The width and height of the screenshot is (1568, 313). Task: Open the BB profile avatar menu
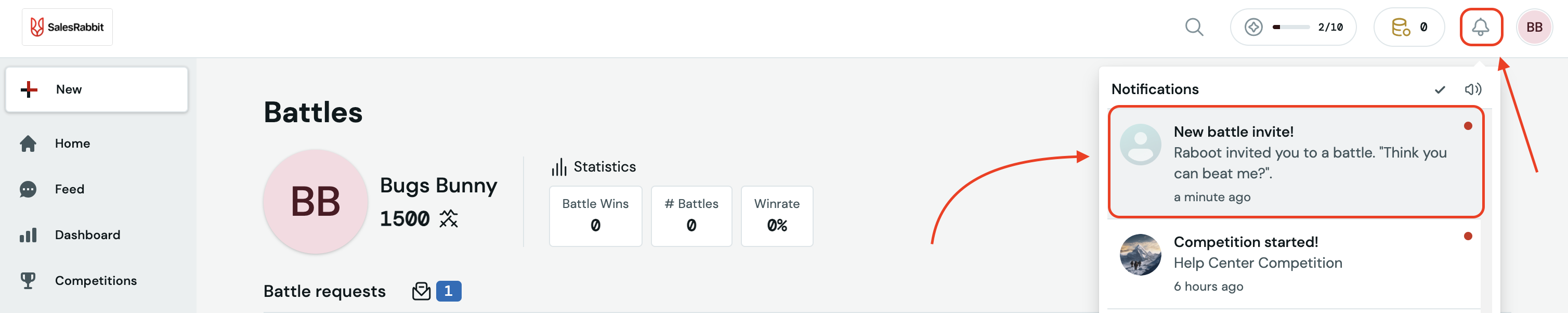[1534, 28]
